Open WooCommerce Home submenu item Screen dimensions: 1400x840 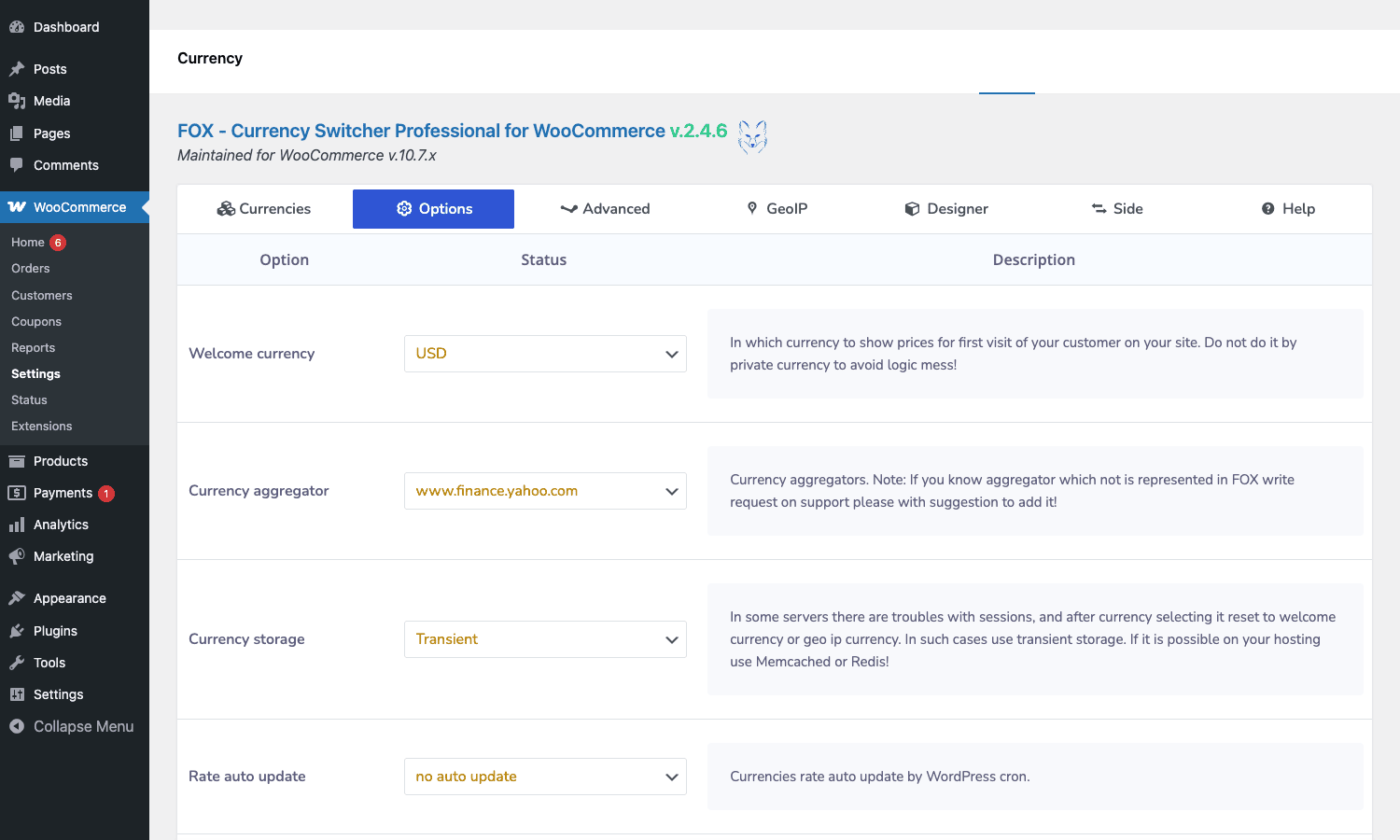coord(28,243)
